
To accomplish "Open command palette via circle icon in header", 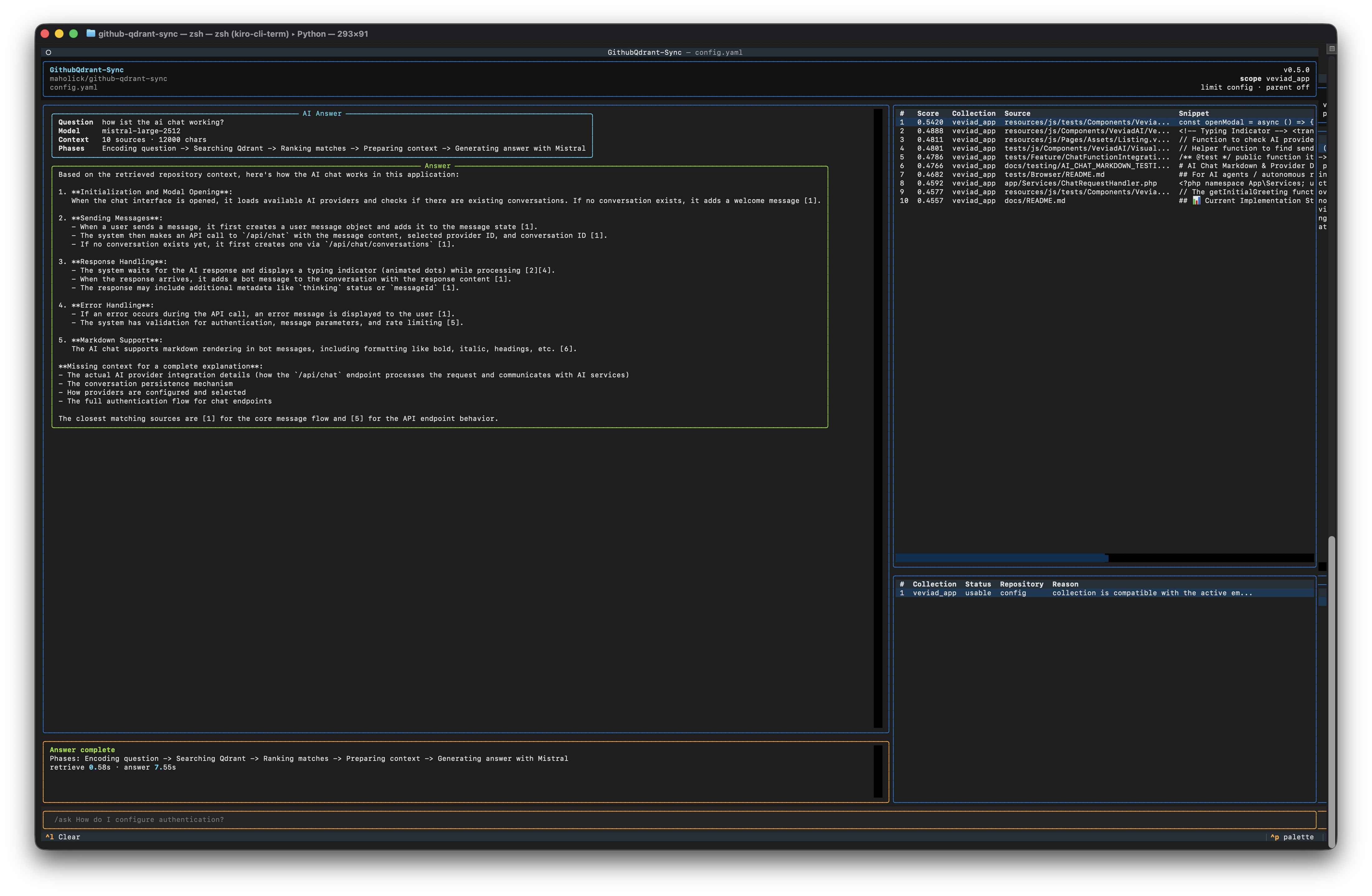I will point(49,52).
